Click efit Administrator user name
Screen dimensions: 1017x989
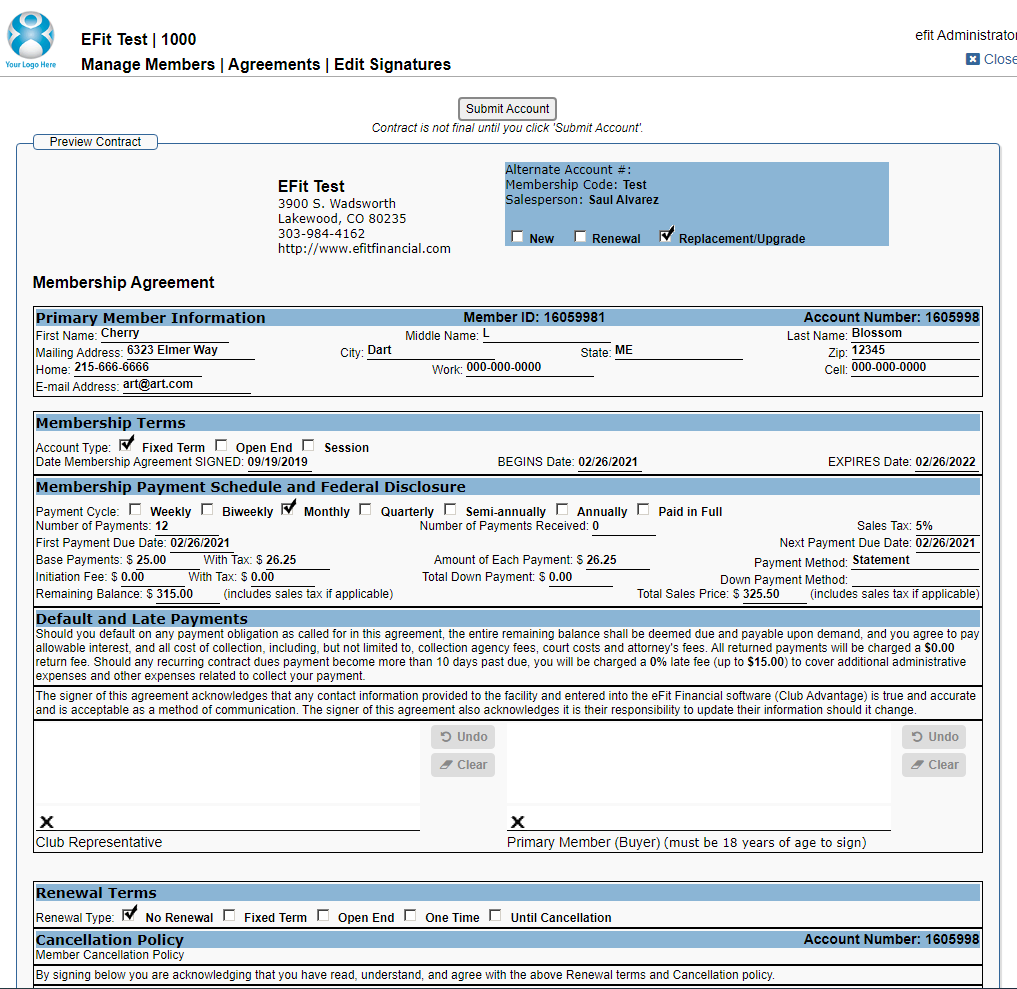(966, 35)
